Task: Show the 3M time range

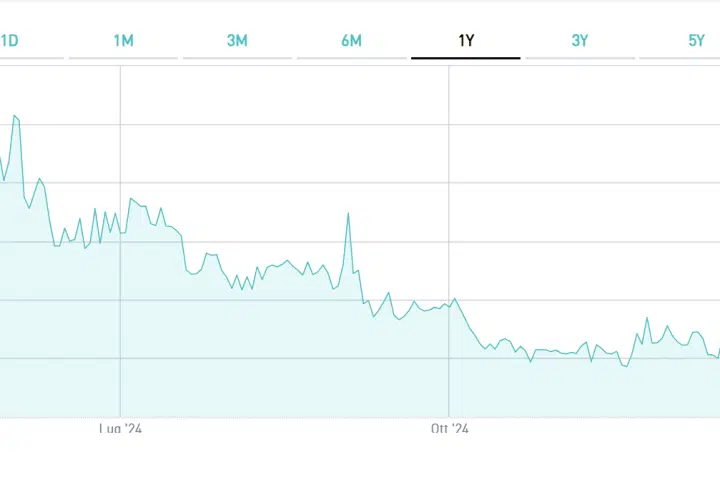Action: pyautogui.click(x=237, y=41)
